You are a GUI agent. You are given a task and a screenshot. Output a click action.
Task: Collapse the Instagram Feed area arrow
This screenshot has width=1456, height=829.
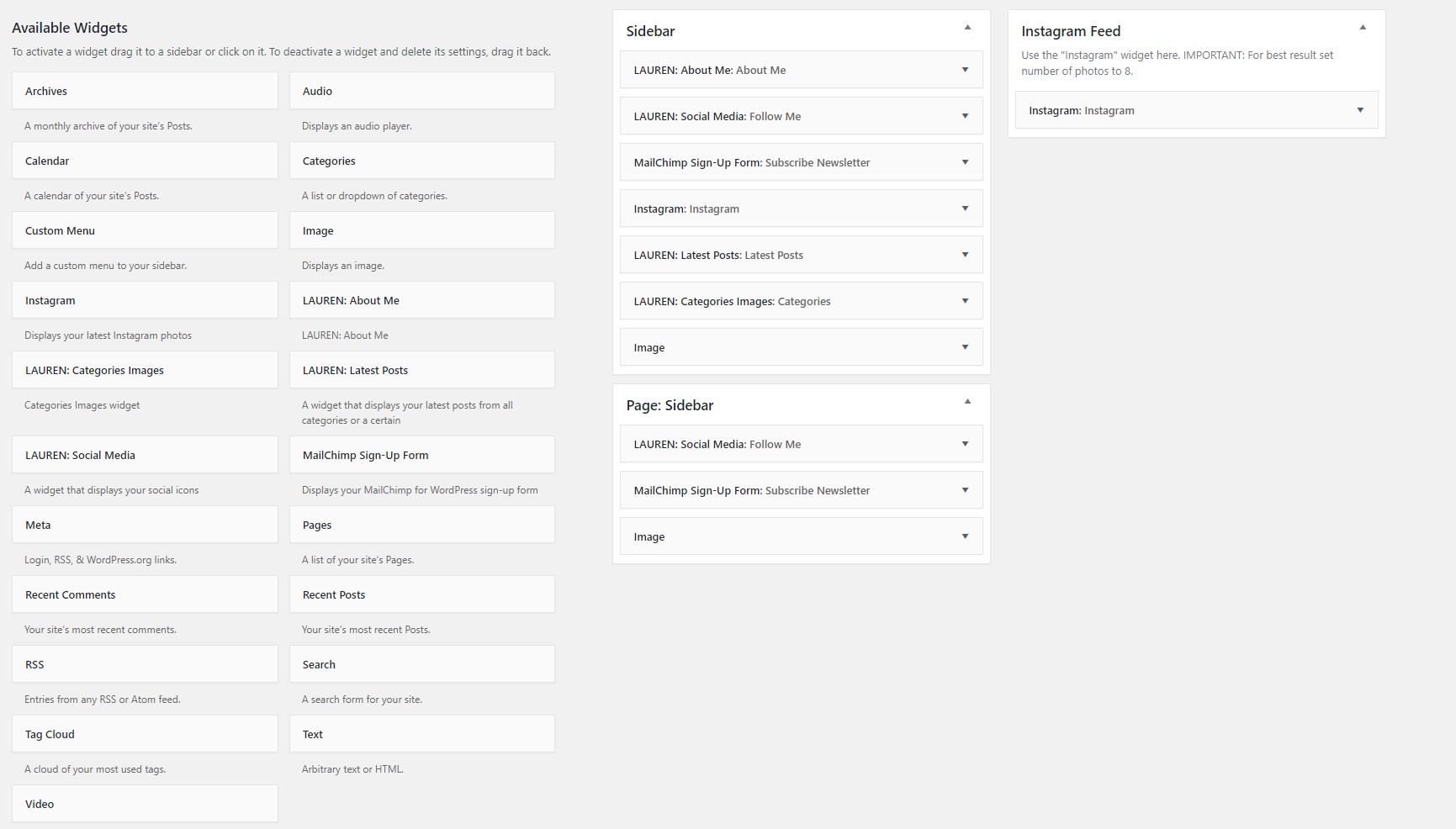(1363, 28)
